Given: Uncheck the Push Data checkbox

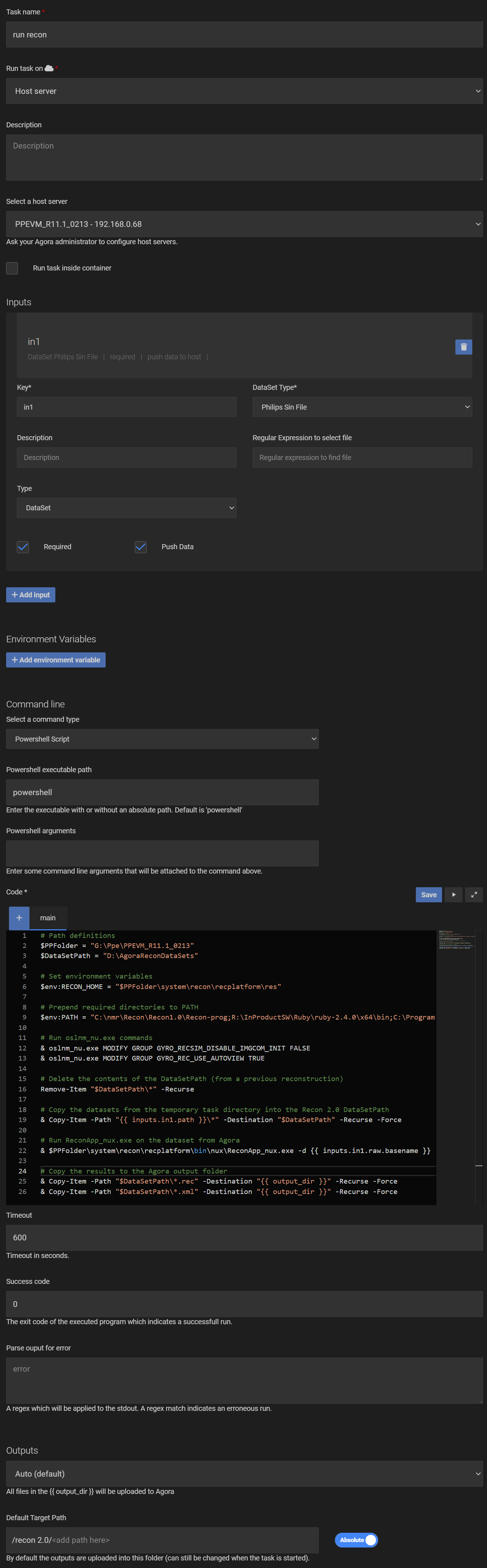Looking at the screenshot, I should click(141, 547).
